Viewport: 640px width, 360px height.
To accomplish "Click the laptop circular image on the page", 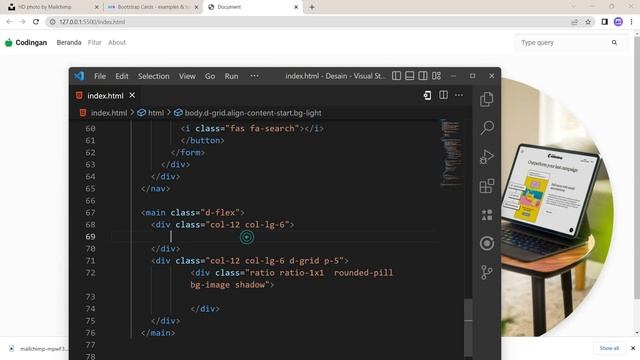I will [x=557, y=207].
